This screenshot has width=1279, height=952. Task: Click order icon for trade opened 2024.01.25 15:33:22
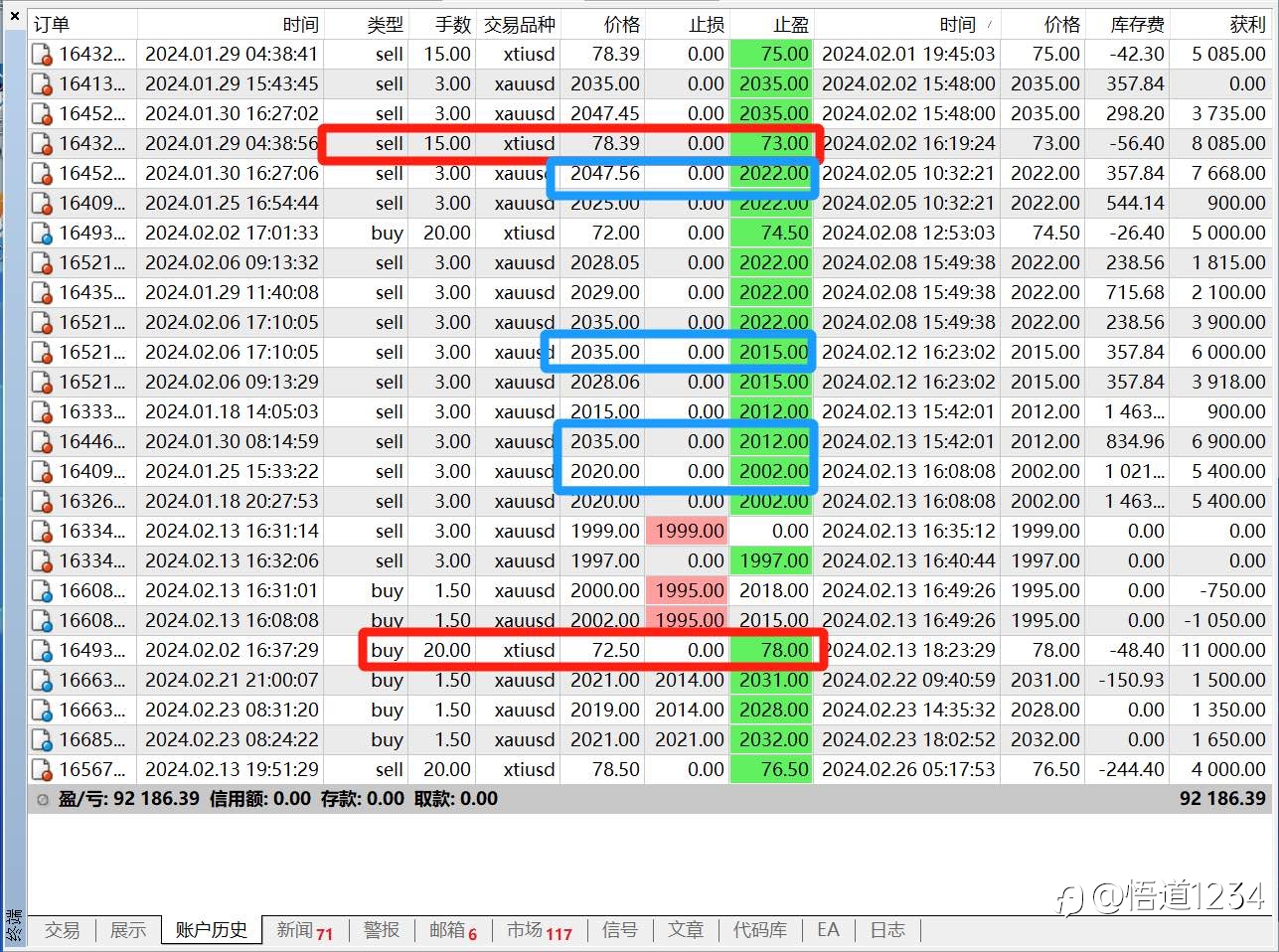tap(42, 472)
